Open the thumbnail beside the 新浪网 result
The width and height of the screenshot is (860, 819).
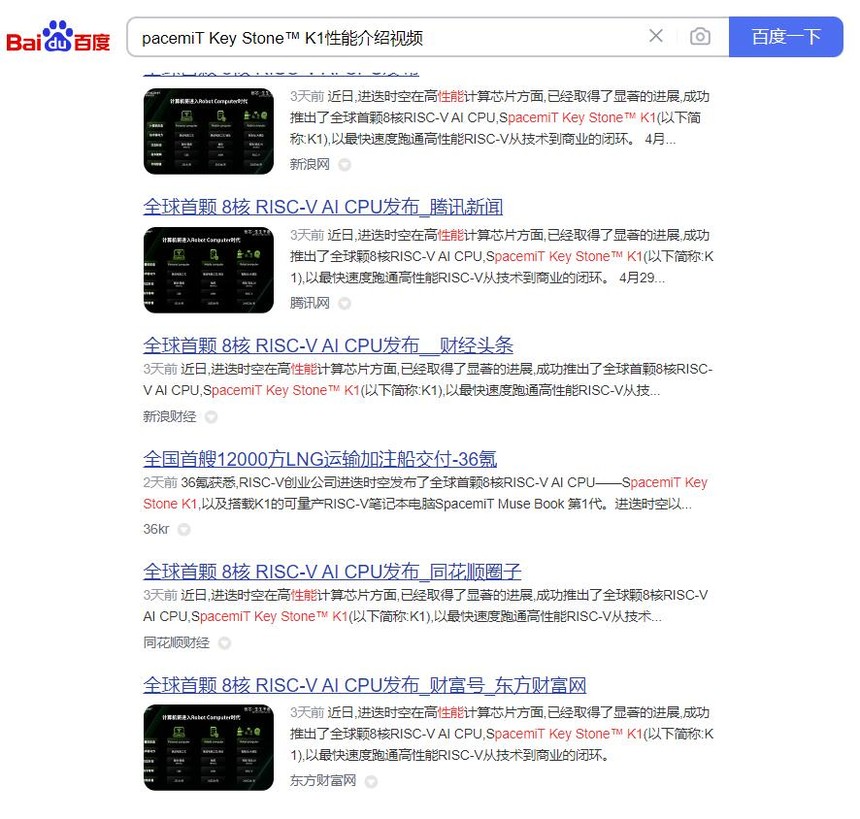pos(208,131)
